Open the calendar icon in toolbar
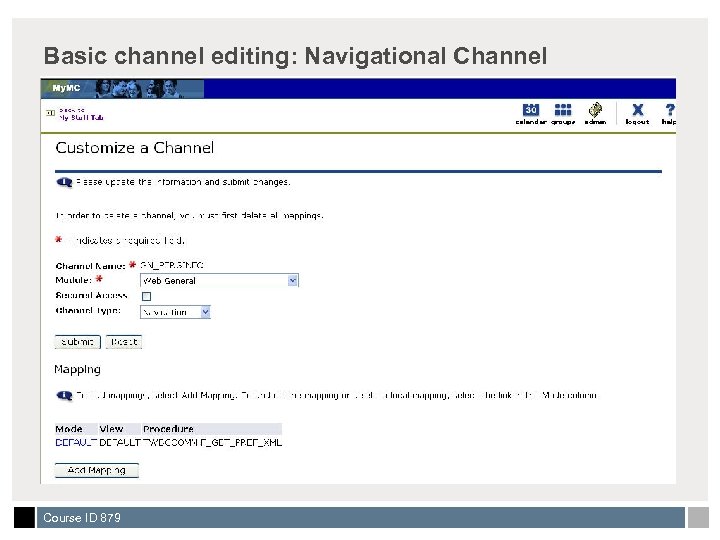720x540 pixels. click(x=531, y=113)
